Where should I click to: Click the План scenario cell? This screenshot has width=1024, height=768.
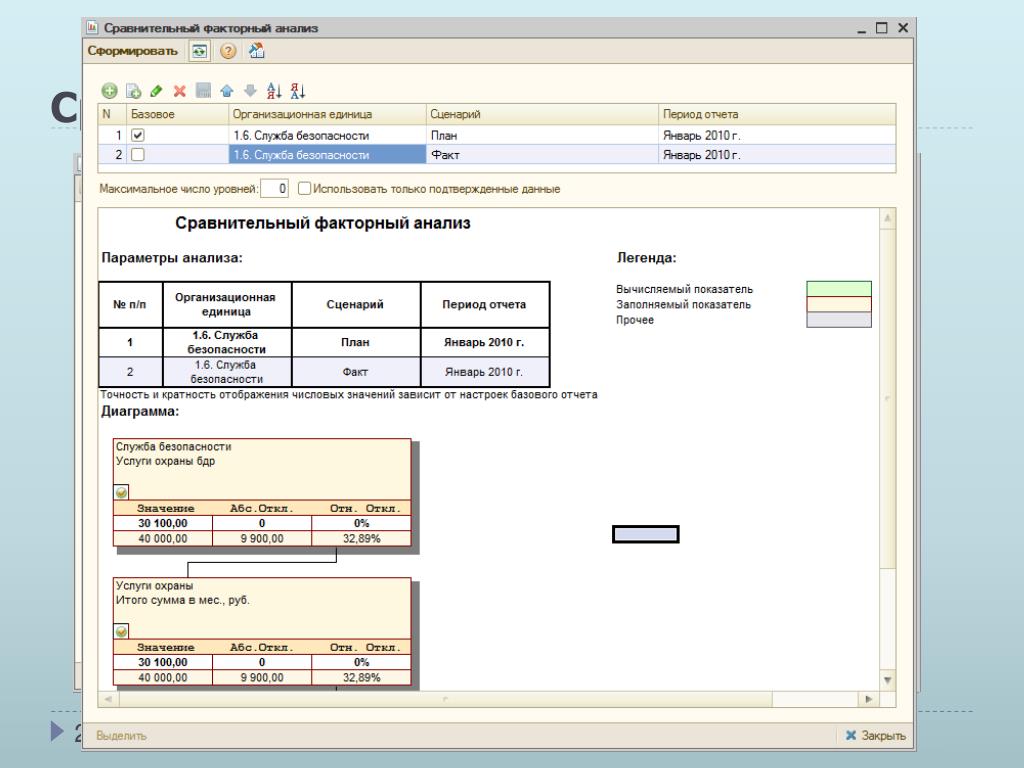pos(542,135)
